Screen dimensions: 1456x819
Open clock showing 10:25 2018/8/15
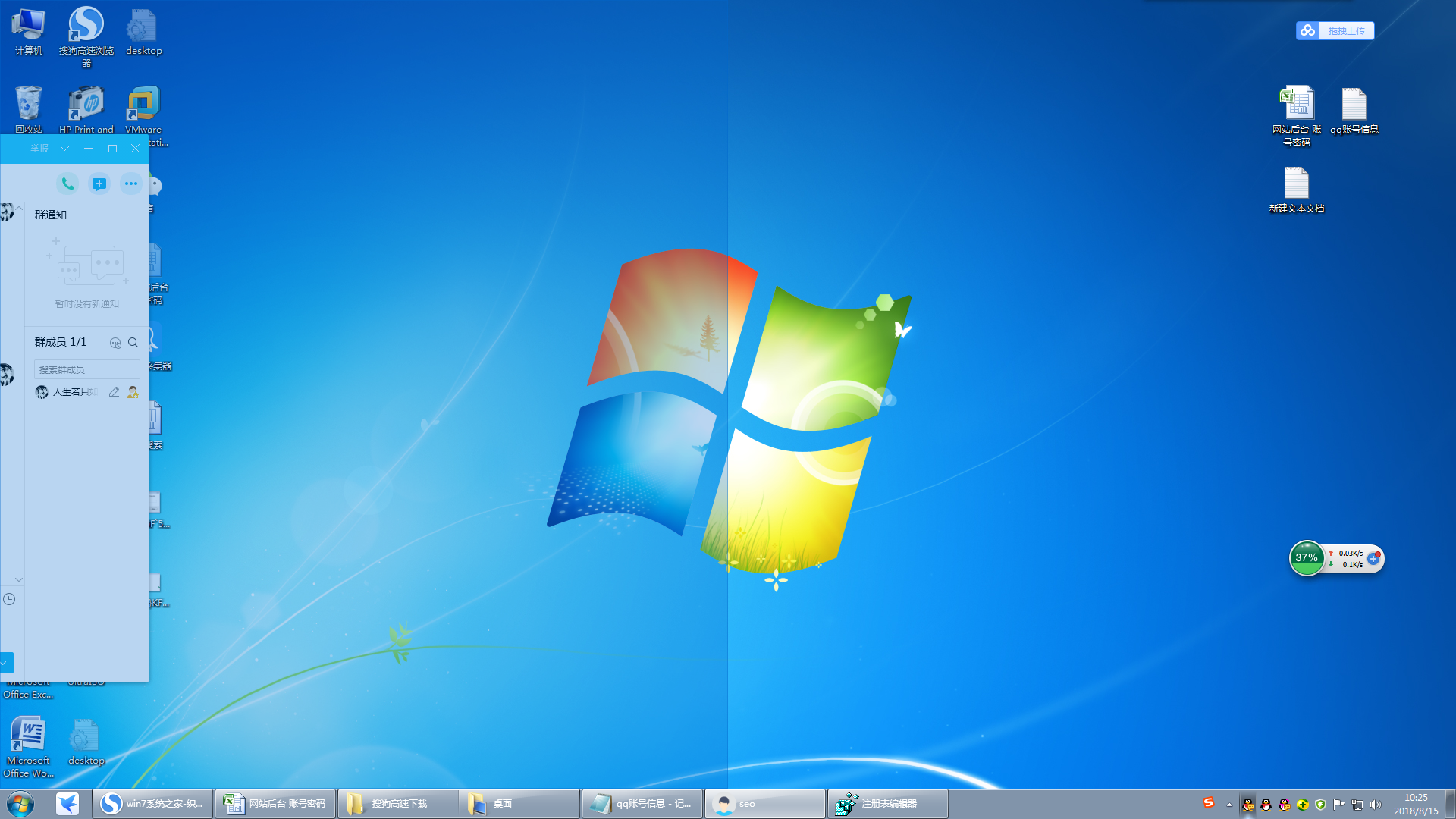click(x=1416, y=804)
